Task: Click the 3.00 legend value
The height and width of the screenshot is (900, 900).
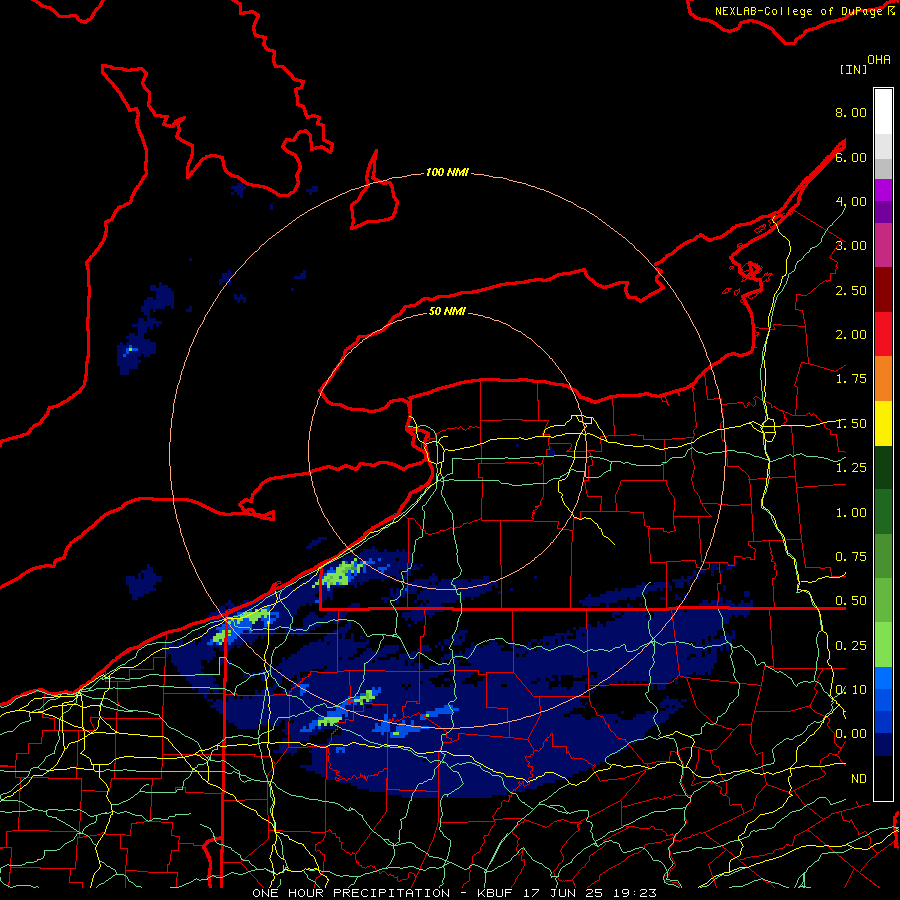Action: click(x=851, y=246)
